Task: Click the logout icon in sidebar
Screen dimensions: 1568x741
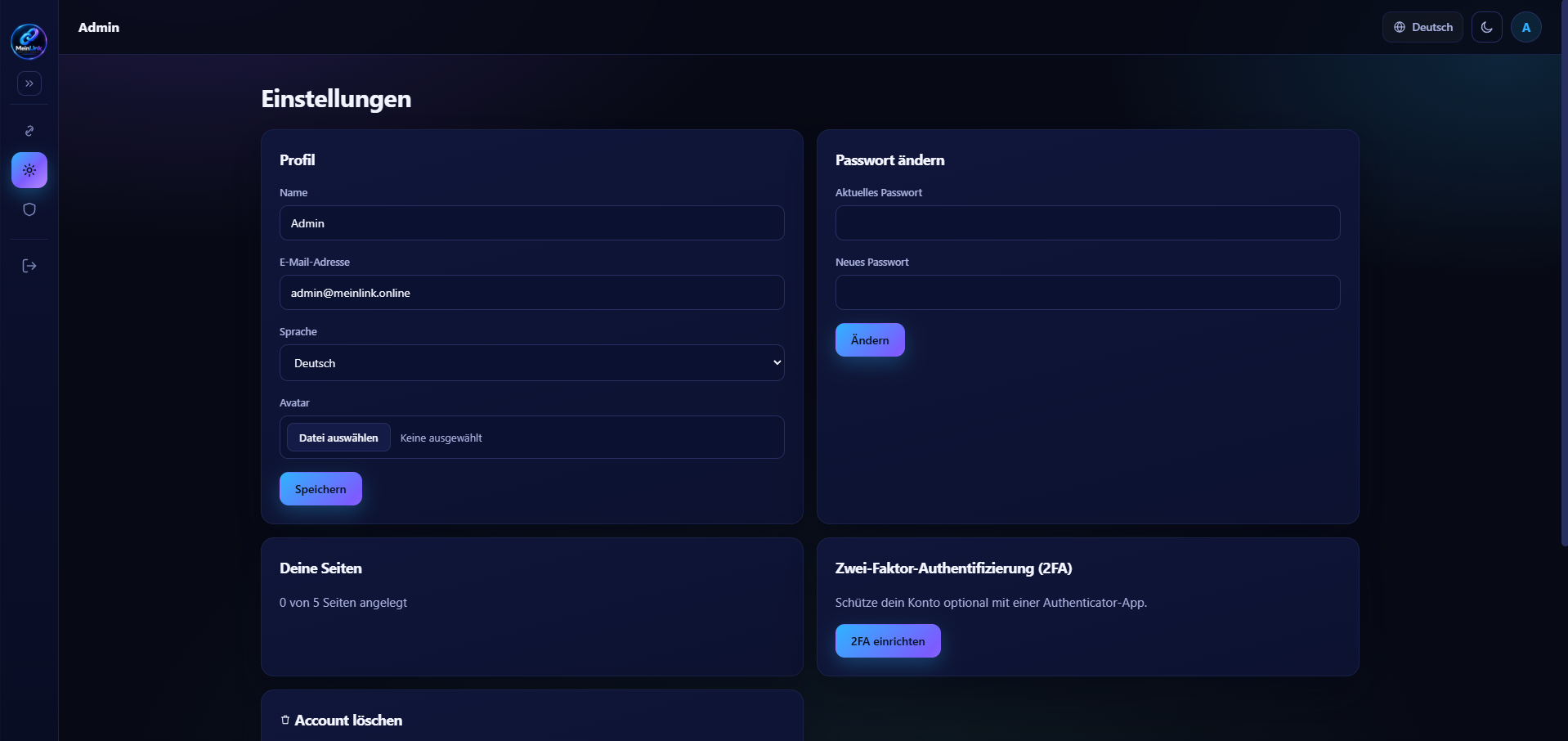Action: pyautogui.click(x=29, y=266)
